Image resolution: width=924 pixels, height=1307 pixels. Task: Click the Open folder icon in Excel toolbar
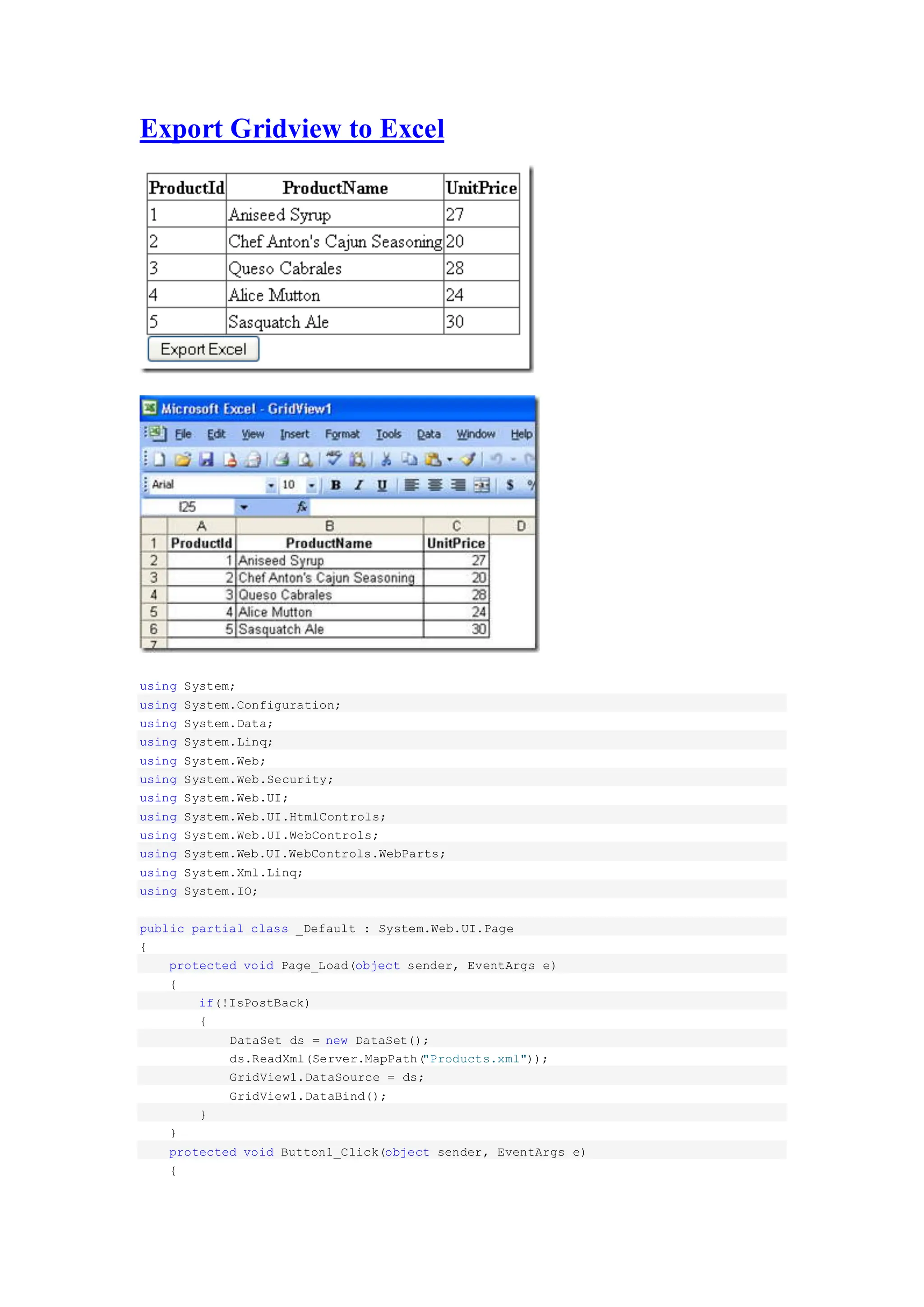(x=183, y=459)
